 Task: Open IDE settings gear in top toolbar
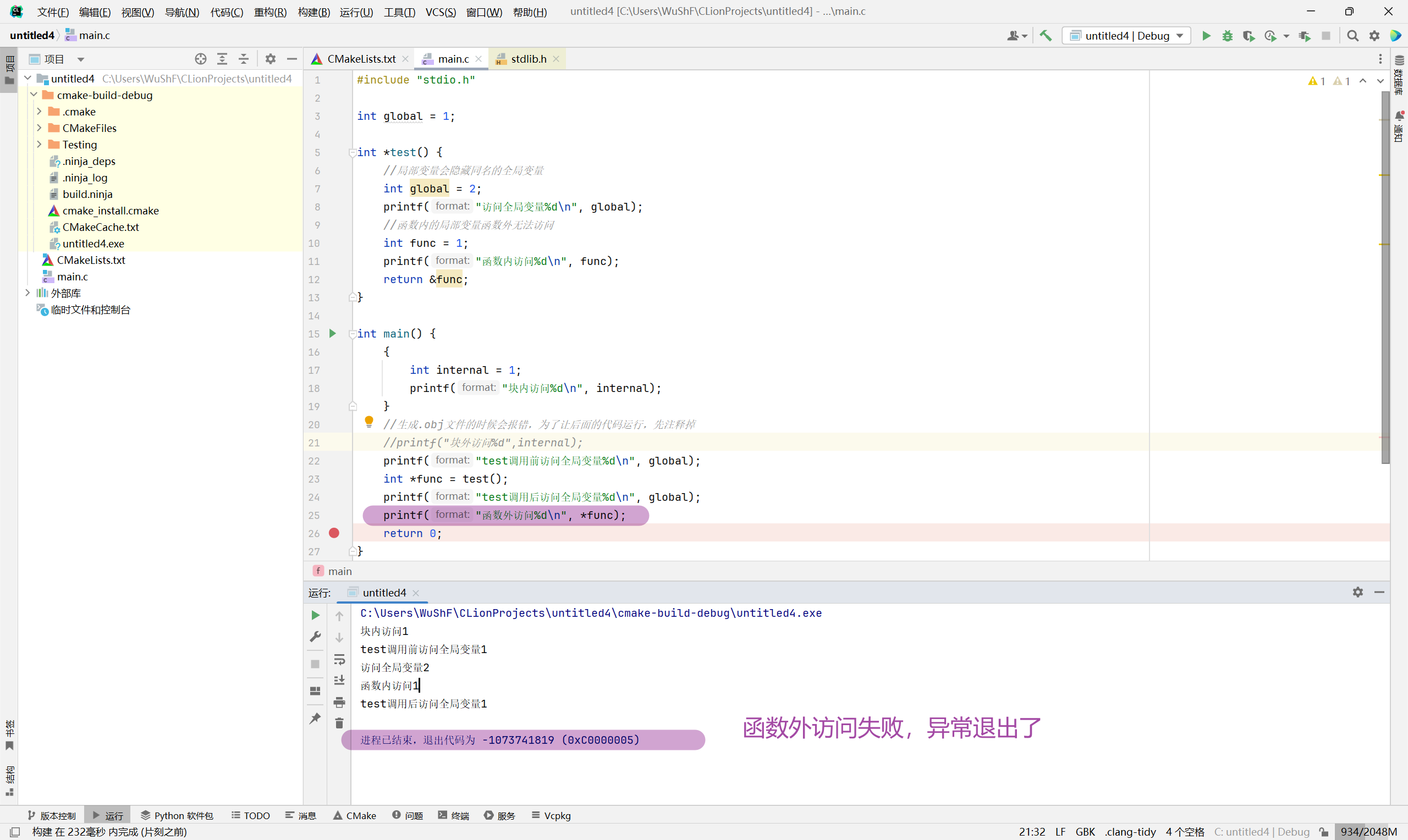click(1374, 36)
